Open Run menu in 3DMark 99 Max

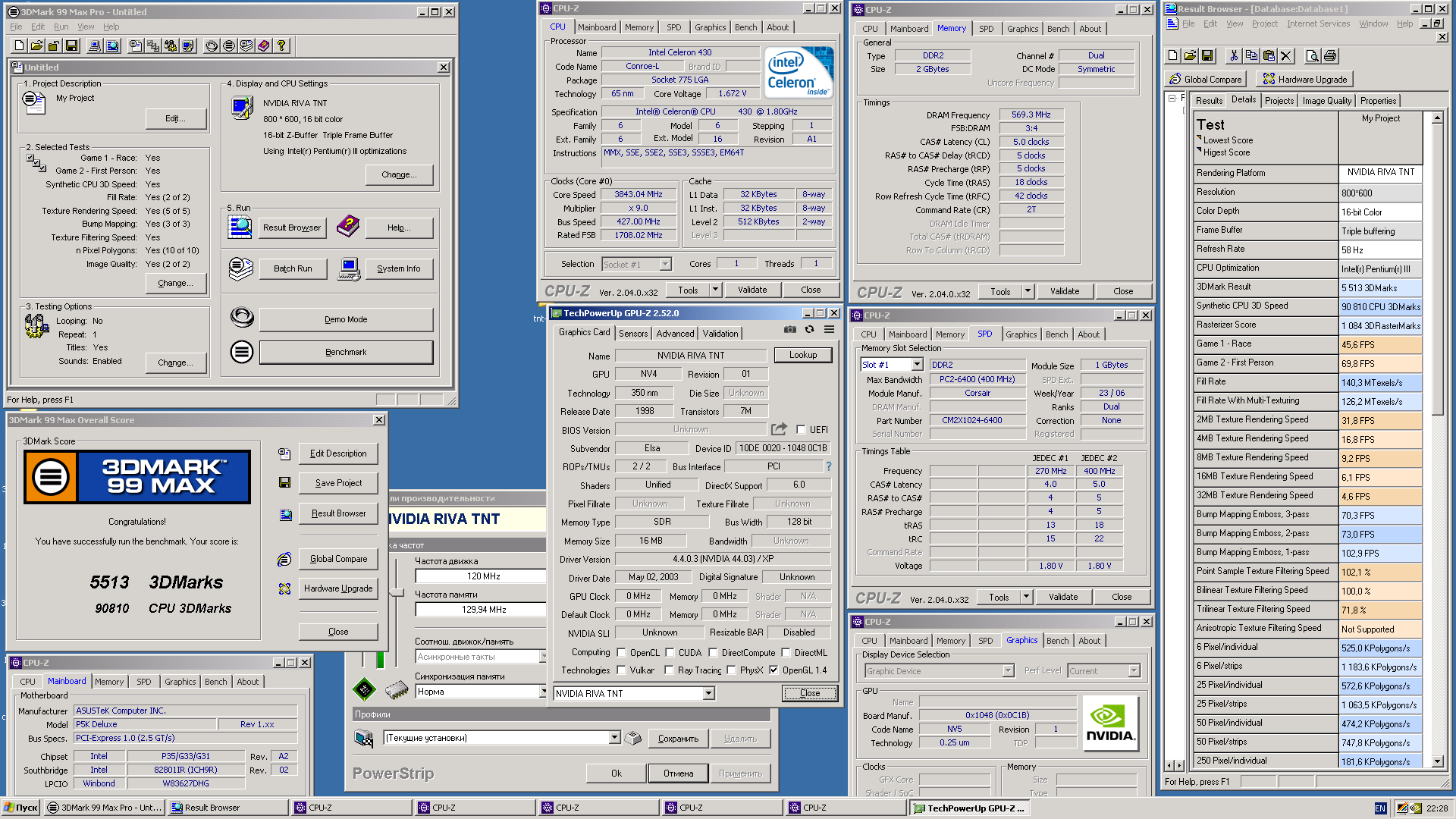click(x=61, y=27)
